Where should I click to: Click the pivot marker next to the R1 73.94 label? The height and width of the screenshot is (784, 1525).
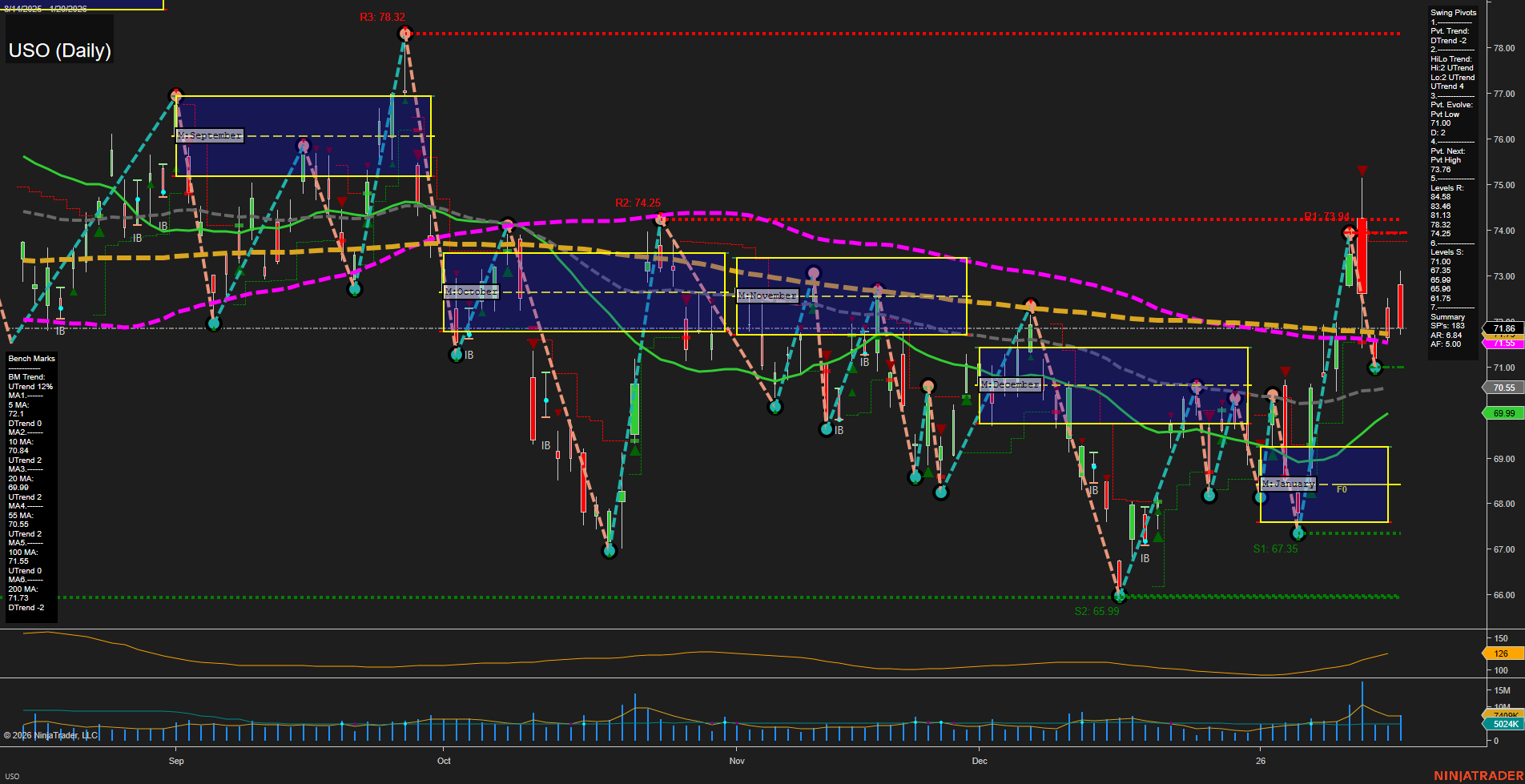[1350, 232]
